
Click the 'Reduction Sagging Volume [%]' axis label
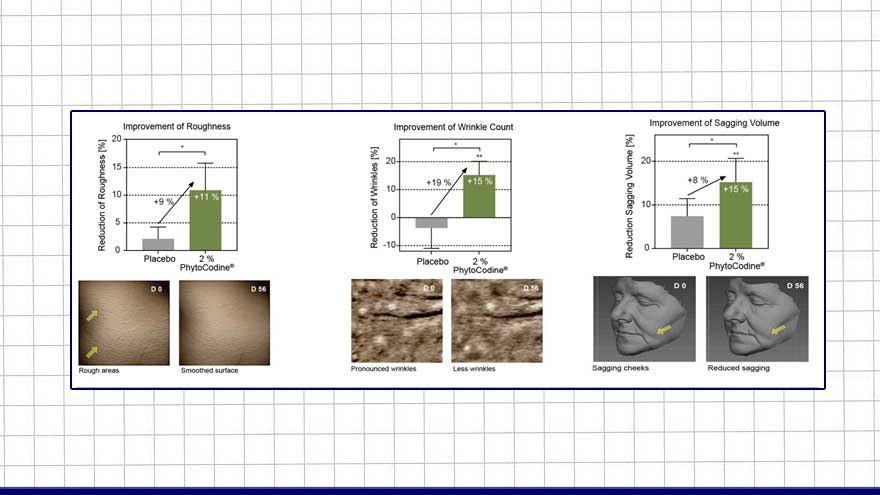click(x=629, y=196)
